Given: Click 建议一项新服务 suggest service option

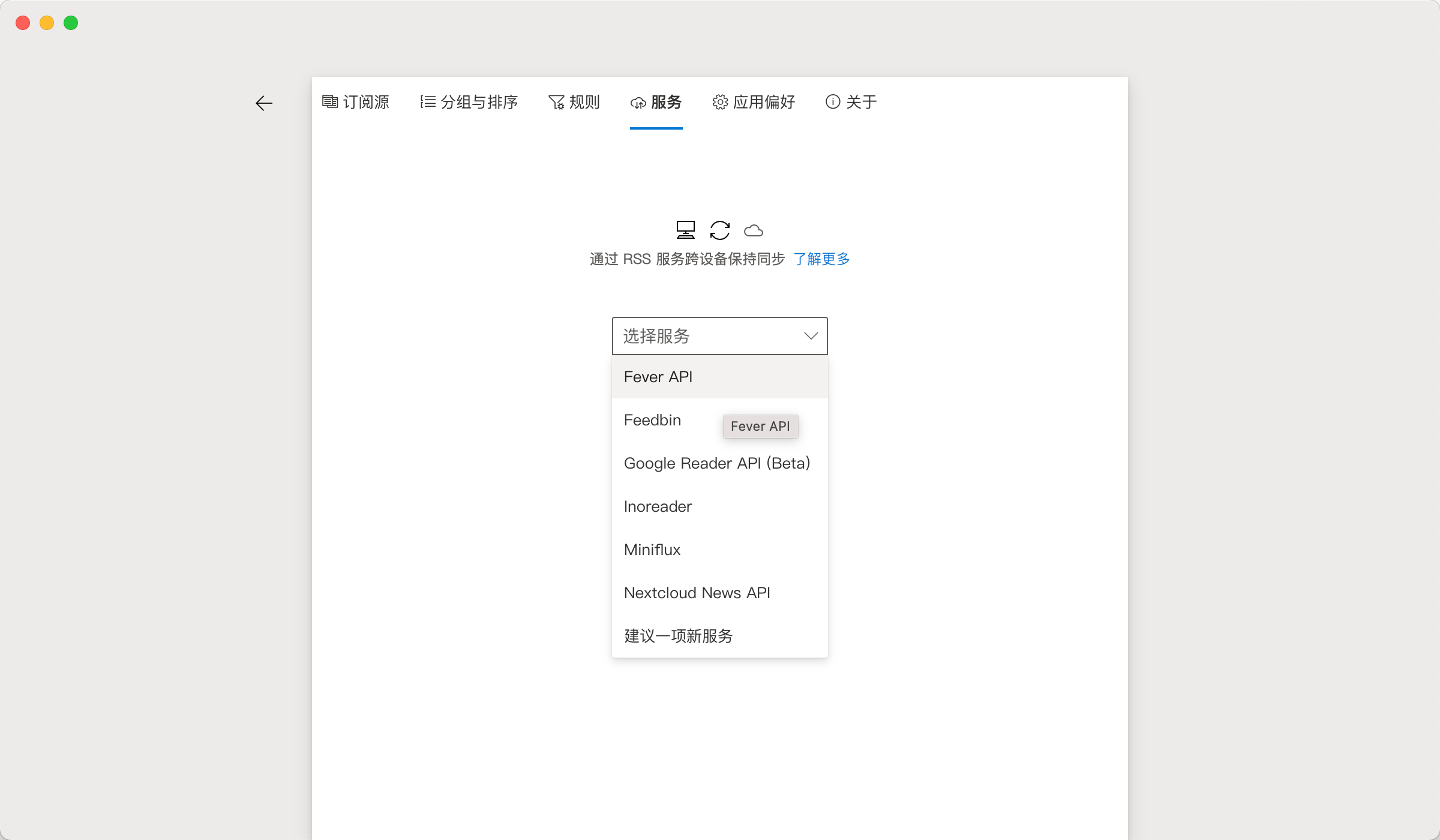Looking at the screenshot, I should point(678,636).
